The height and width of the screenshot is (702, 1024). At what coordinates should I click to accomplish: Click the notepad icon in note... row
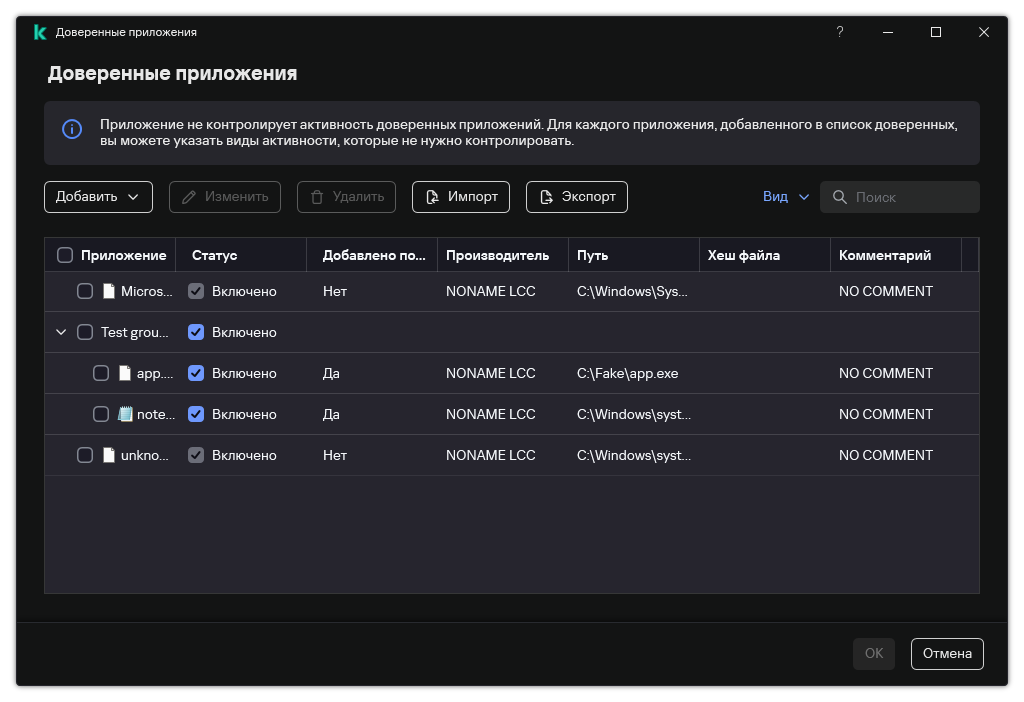(x=125, y=414)
